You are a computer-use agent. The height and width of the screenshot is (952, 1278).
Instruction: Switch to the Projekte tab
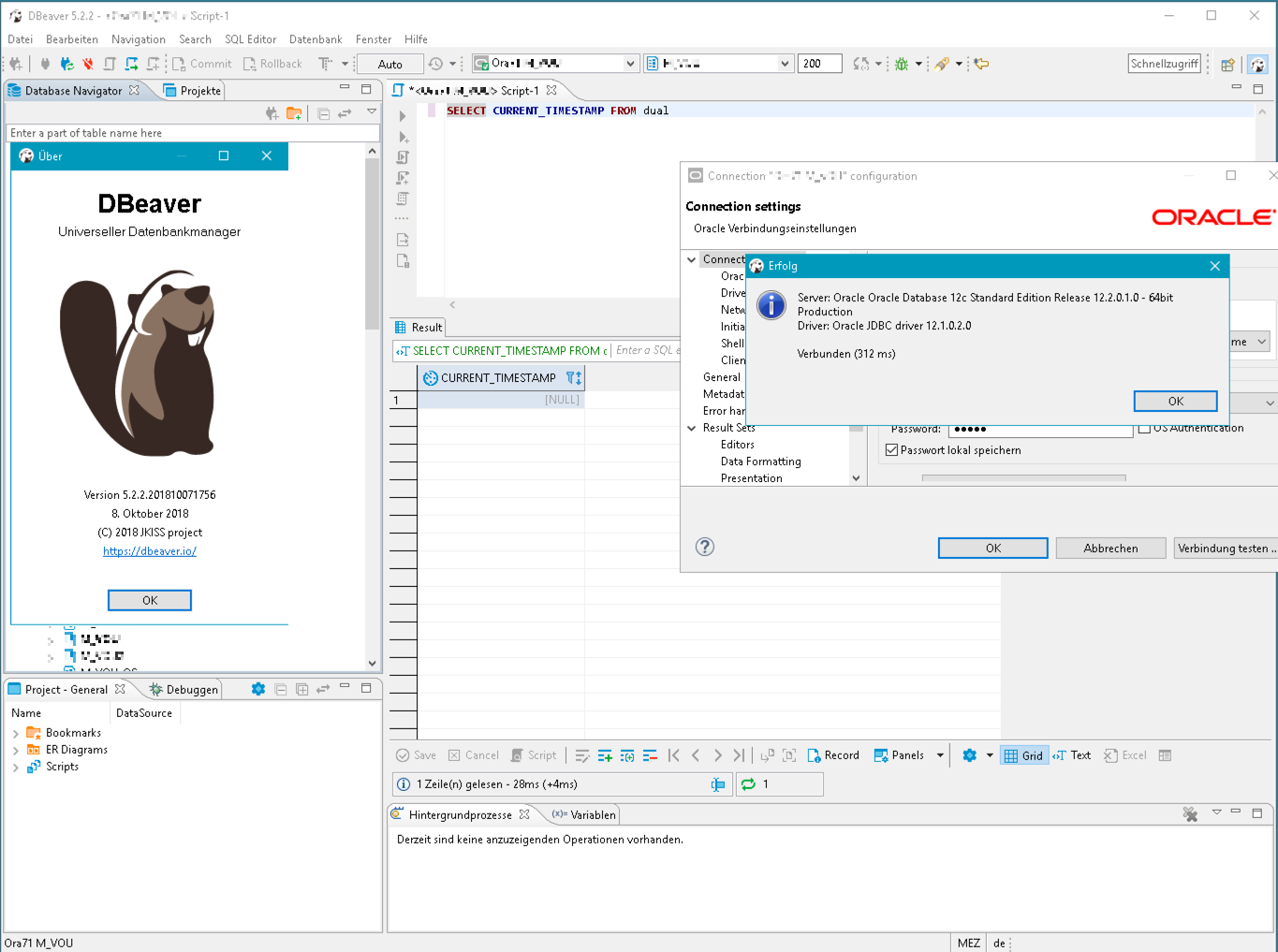pos(192,91)
